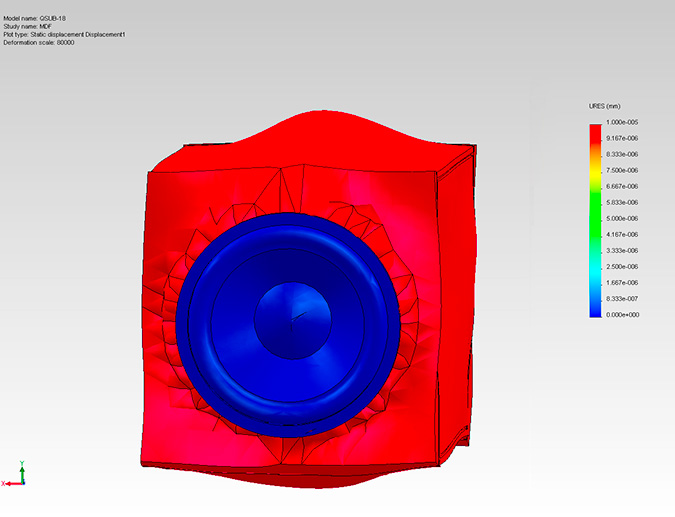This screenshot has height=517, width=675.
Task: Click the 8.333e-007 legend label
Action: (621, 298)
